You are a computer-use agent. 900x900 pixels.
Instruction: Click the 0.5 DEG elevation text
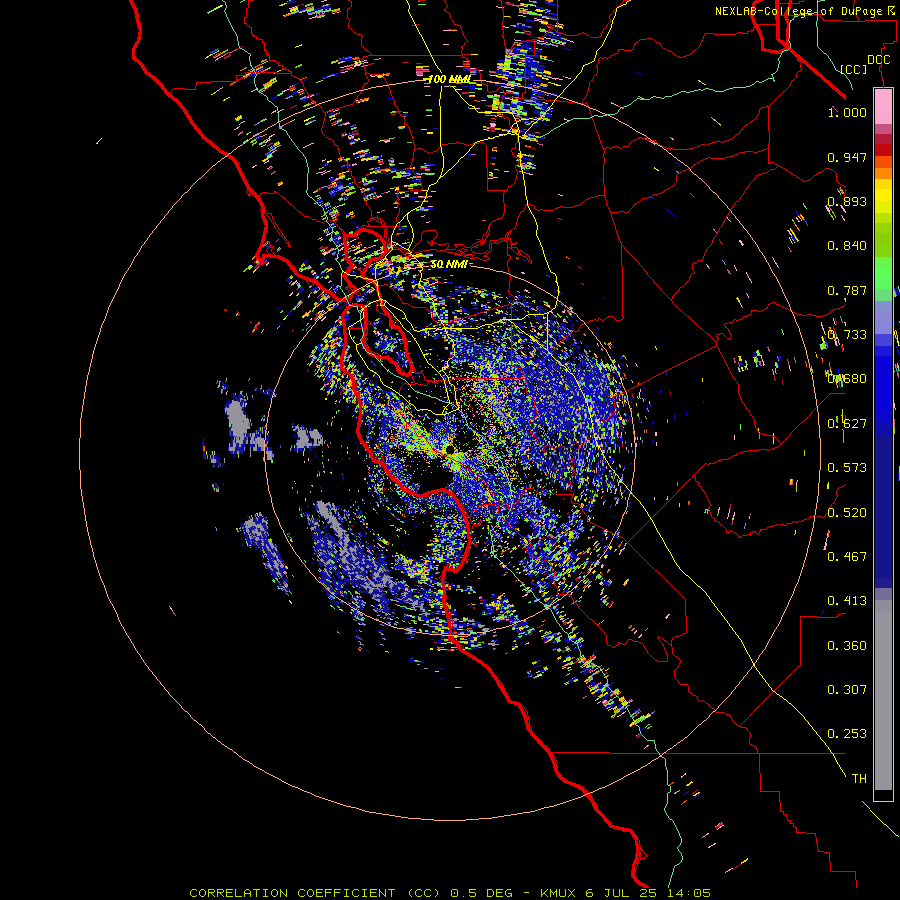(x=483, y=893)
